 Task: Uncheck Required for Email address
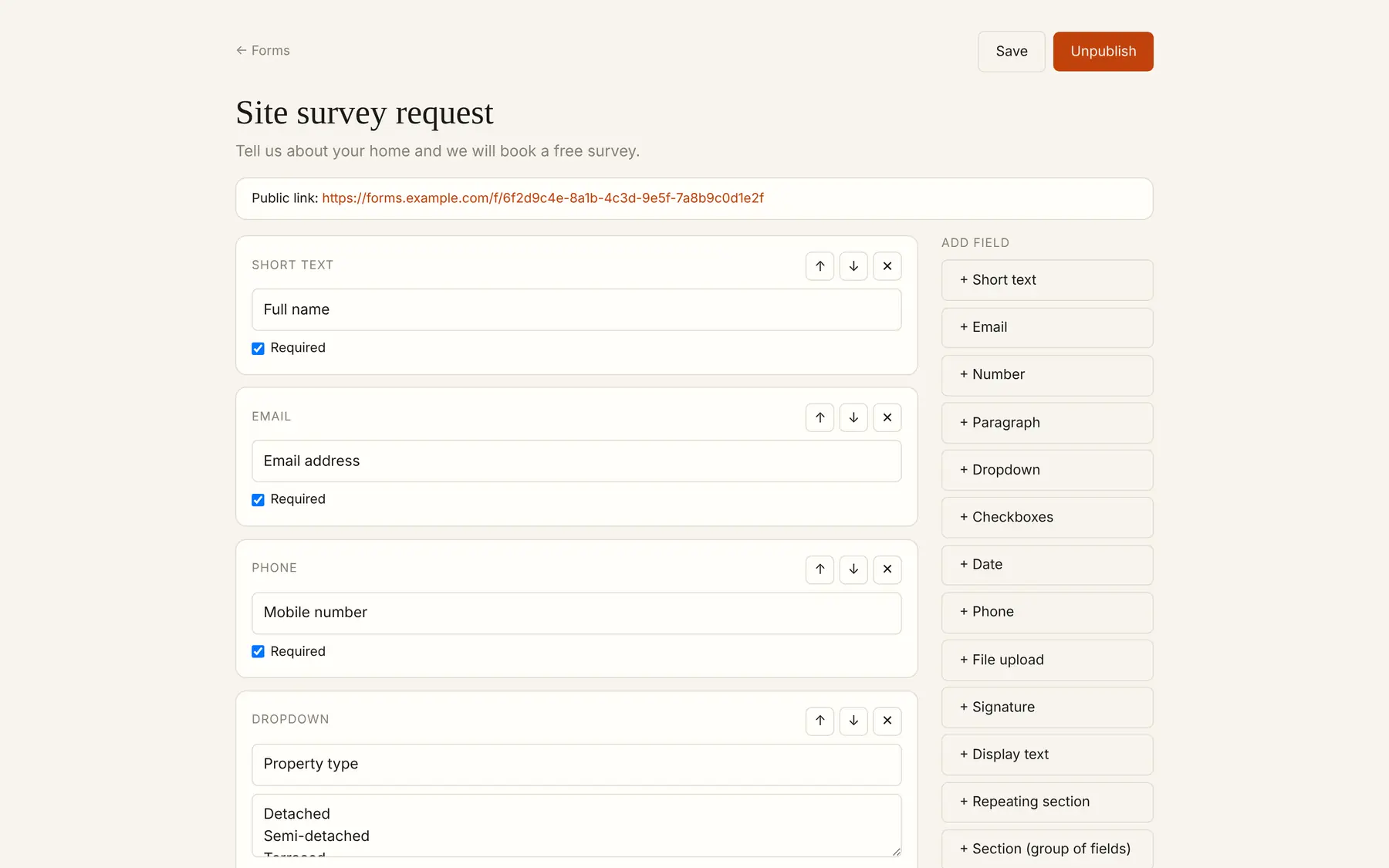(x=258, y=500)
